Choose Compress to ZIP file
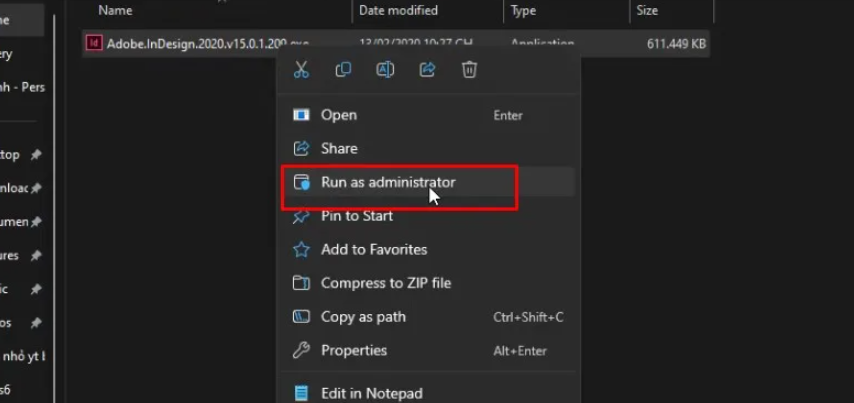The image size is (854, 403). [386, 283]
